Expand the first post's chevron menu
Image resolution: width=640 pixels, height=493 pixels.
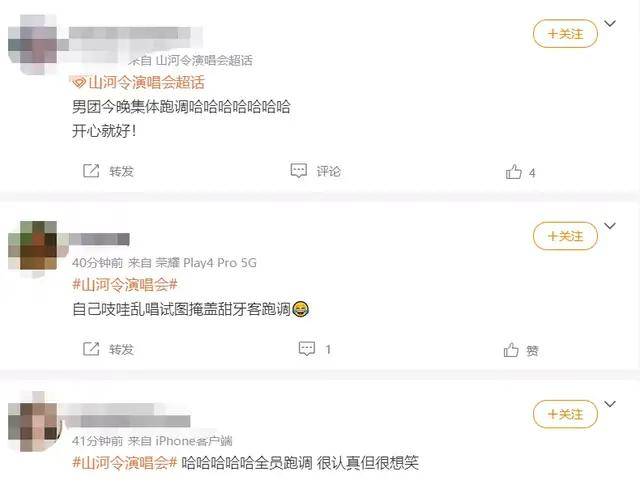(x=610, y=23)
